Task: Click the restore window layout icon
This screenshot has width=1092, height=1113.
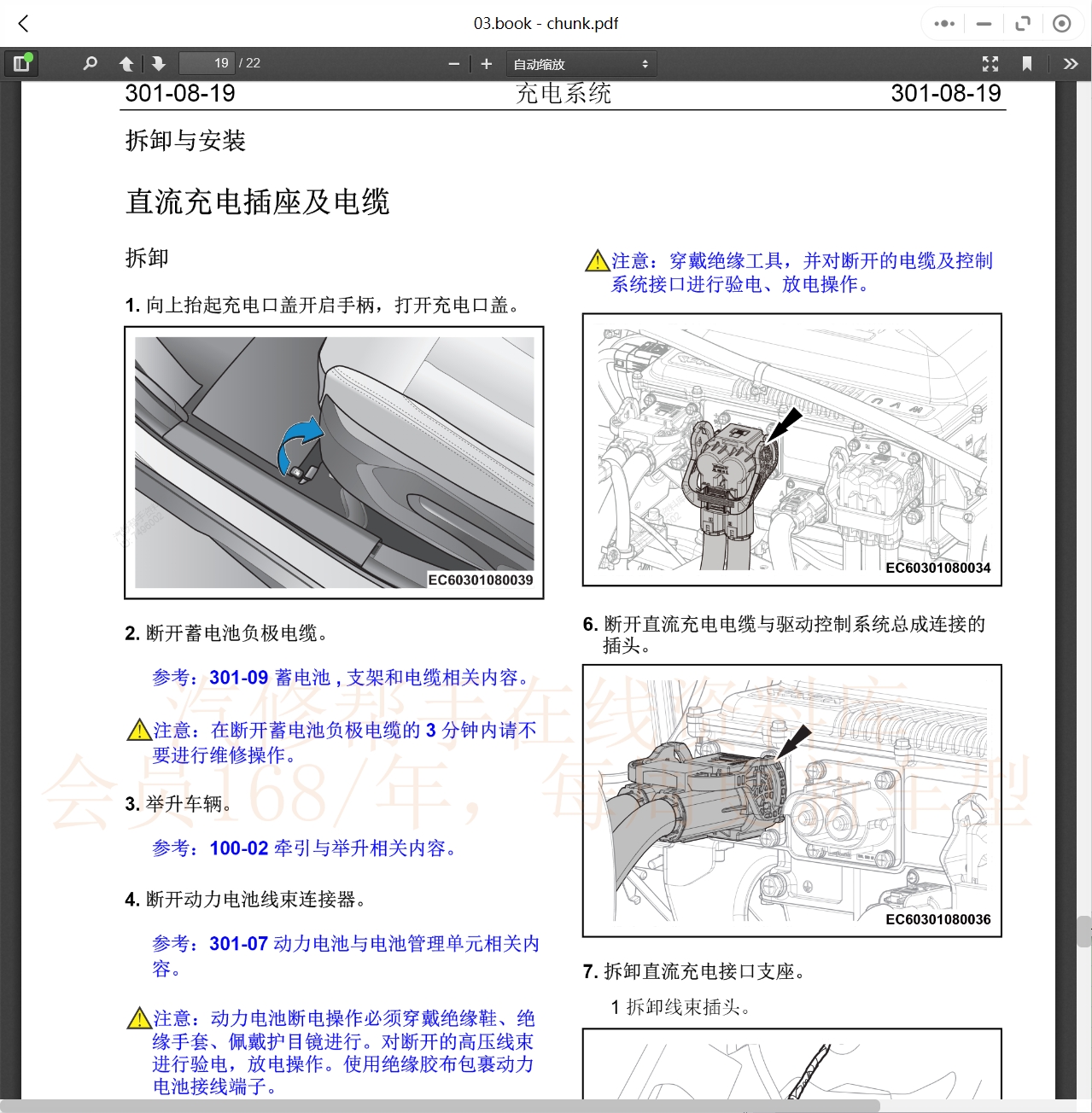Action: 1022,23
